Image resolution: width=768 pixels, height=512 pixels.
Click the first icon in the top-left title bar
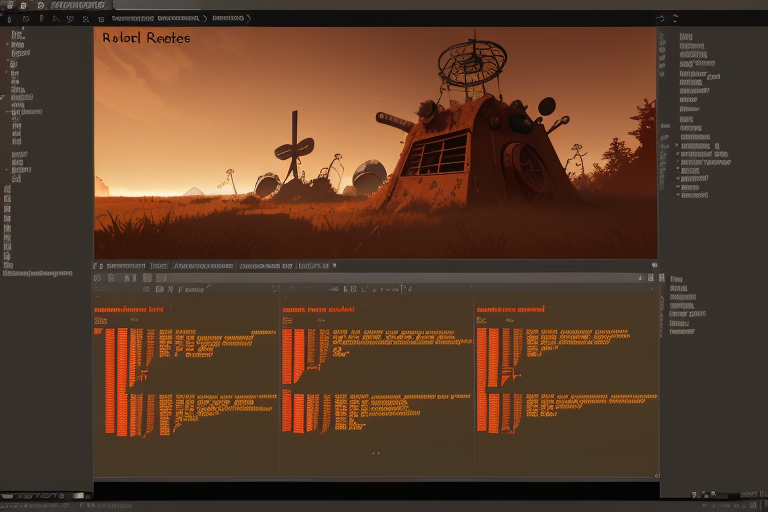[9, 5]
